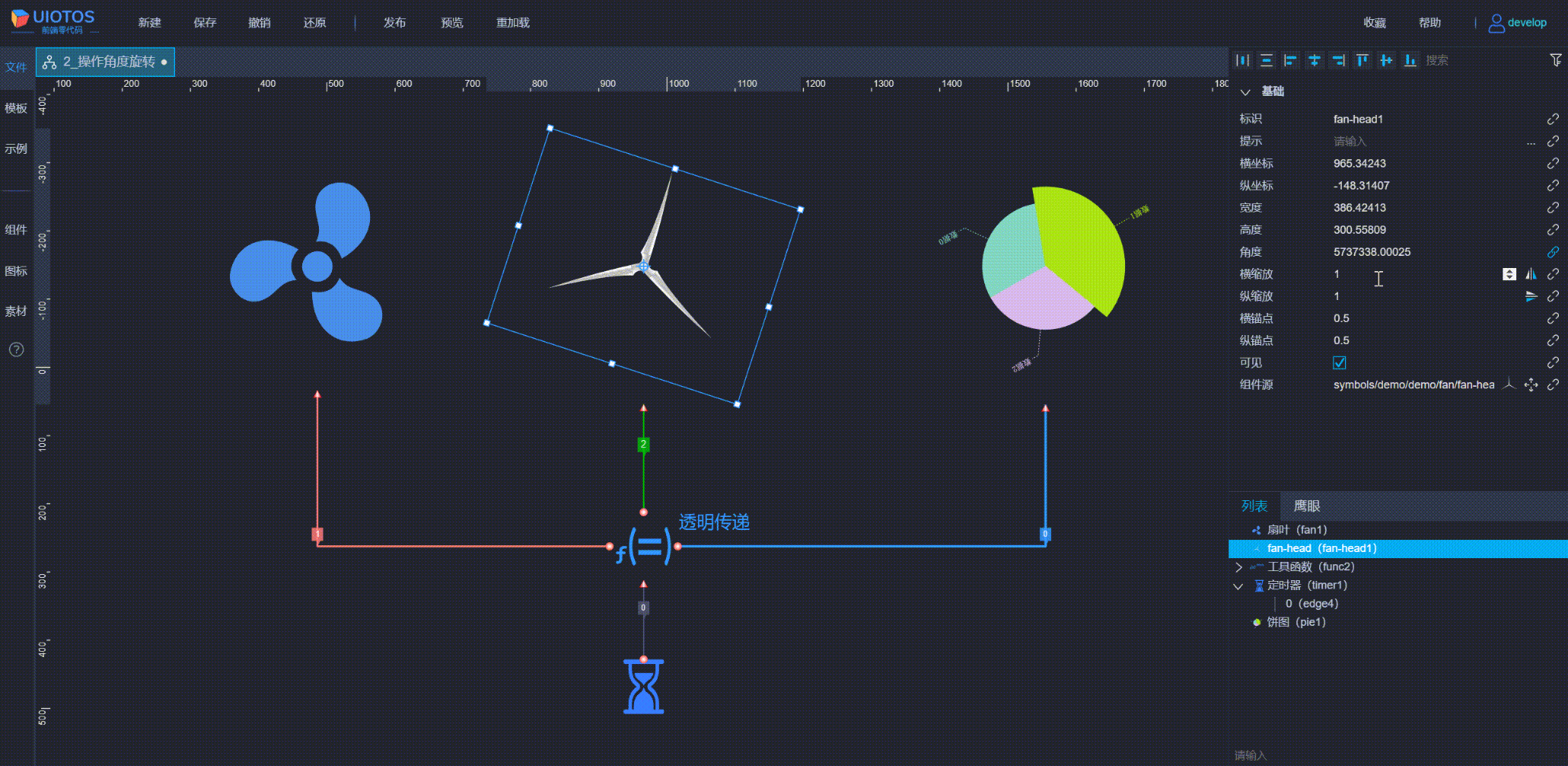
Task: Click the move-arrows icon in 组件源 row
Action: 1531,385
